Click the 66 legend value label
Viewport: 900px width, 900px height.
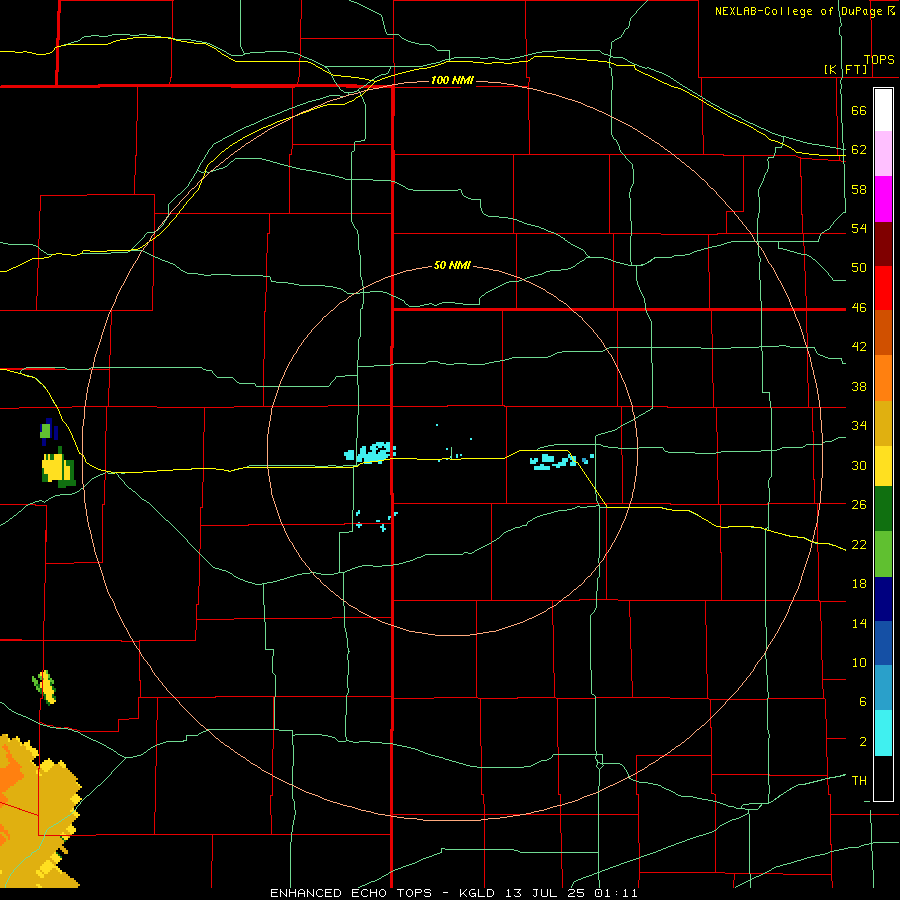point(859,111)
